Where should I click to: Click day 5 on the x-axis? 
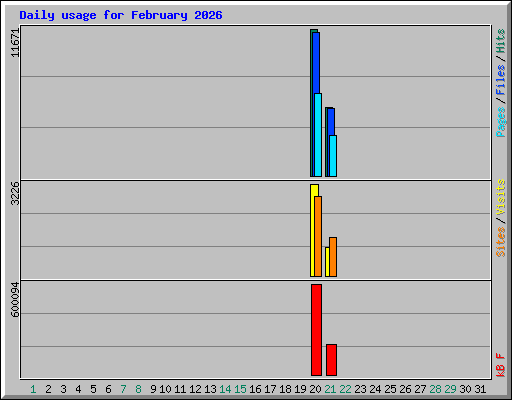pyautogui.click(x=93, y=389)
